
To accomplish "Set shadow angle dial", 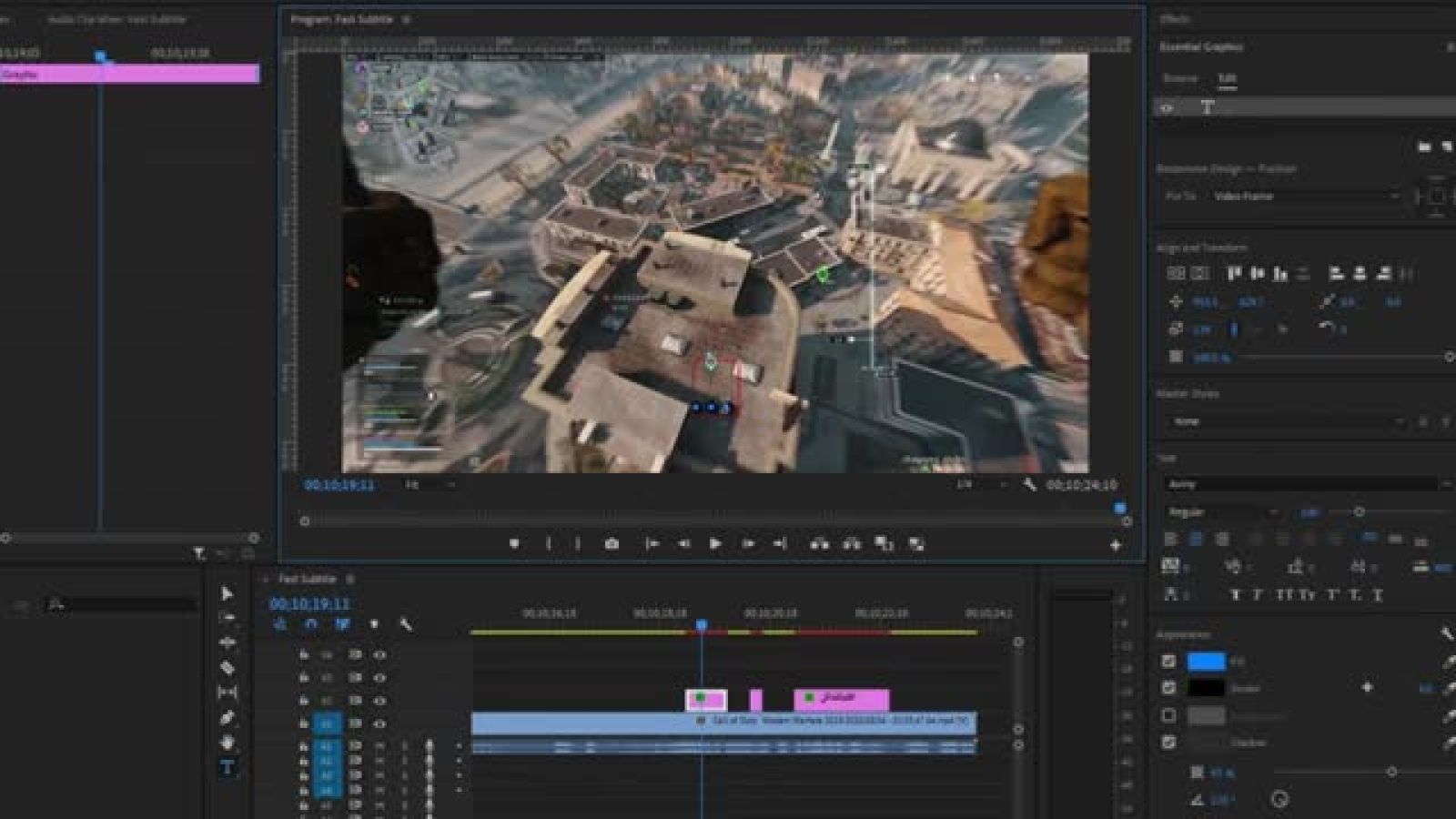I will [x=1279, y=800].
